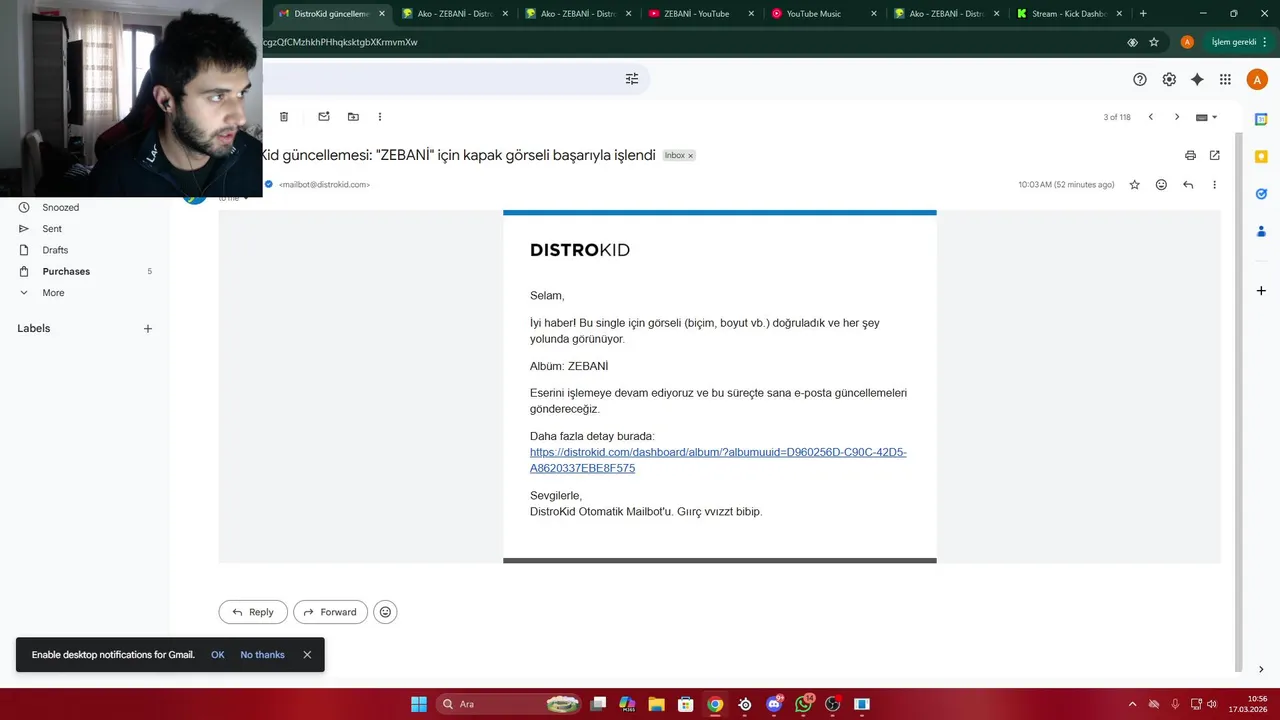Click the page vertical scrollbar
The image size is (1280, 720).
click(1239, 400)
